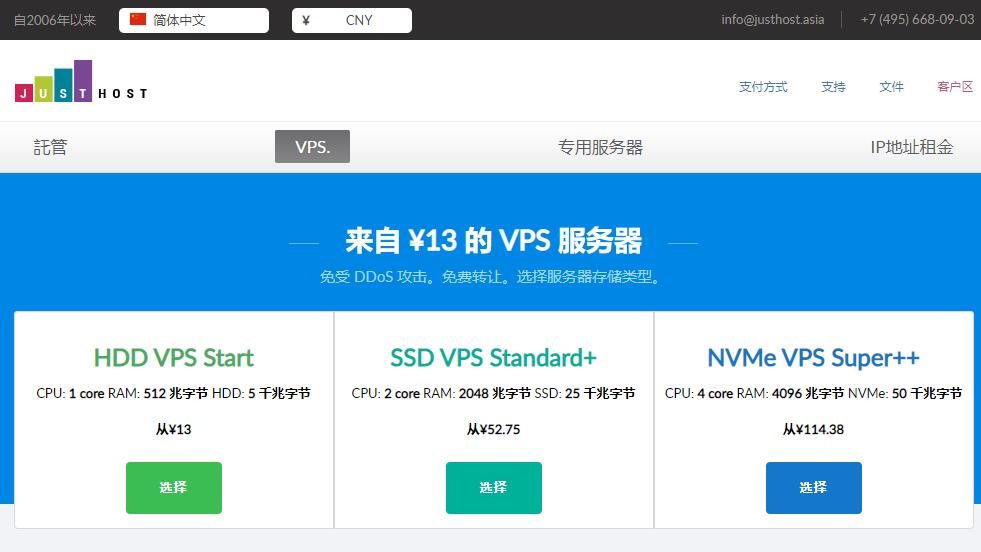Open the 支持 support link
The width and height of the screenshot is (981, 552).
tap(833, 86)
